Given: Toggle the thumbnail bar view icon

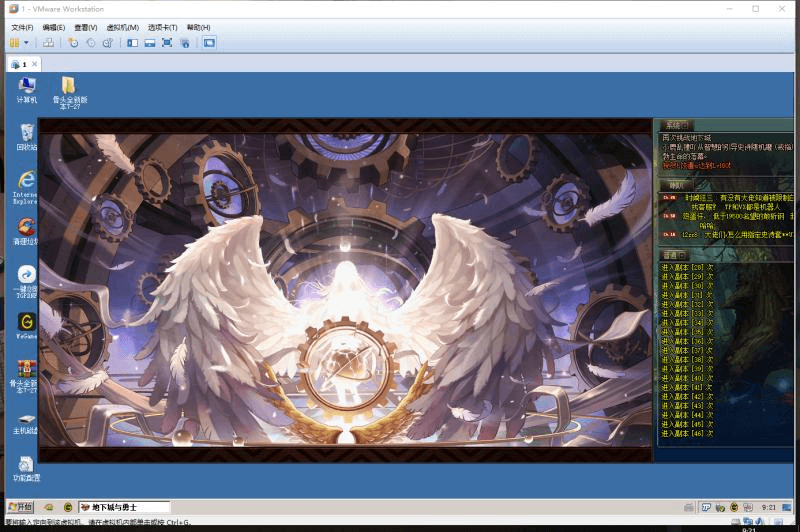Looking at the screenshot, I should (x=149, y=43).
